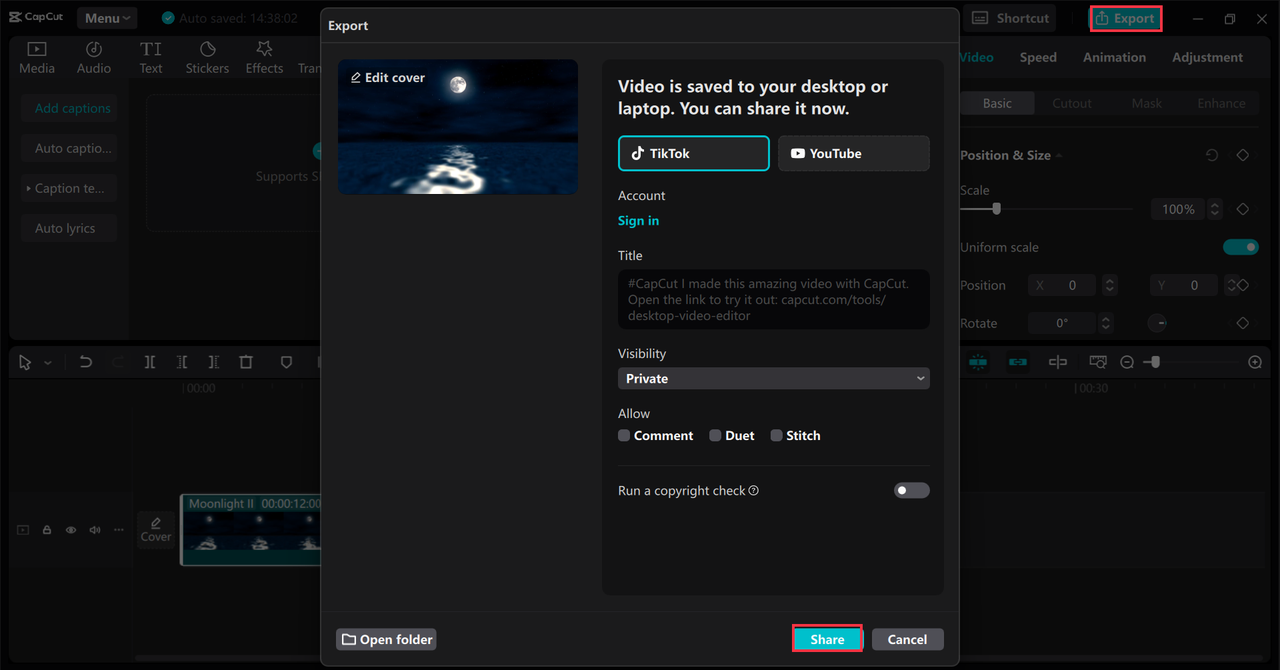1280x670 pixels.
Task: Adjust the Position X stepper arrows
Action: (x=1109, y=285)
